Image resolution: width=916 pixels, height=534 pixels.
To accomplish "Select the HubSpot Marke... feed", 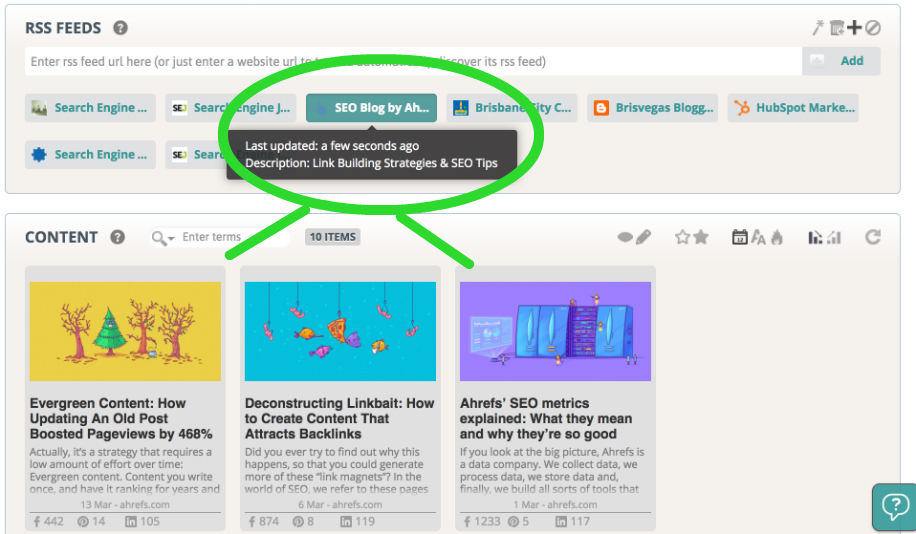I will point(793,108).
